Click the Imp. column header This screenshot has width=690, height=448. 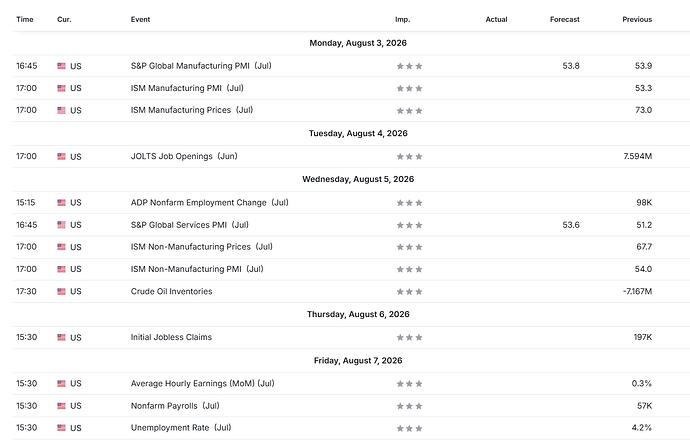pyautogui.click(x=403, y=19)
